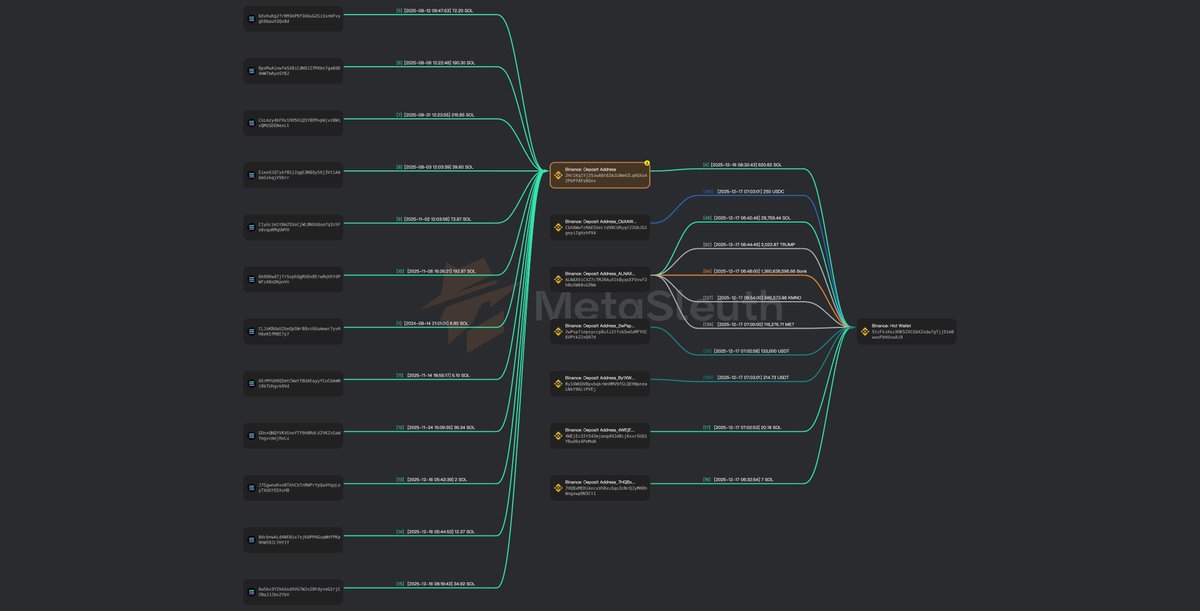Click Solana icon of the 2 SOL sender

[x=251, y=487]
